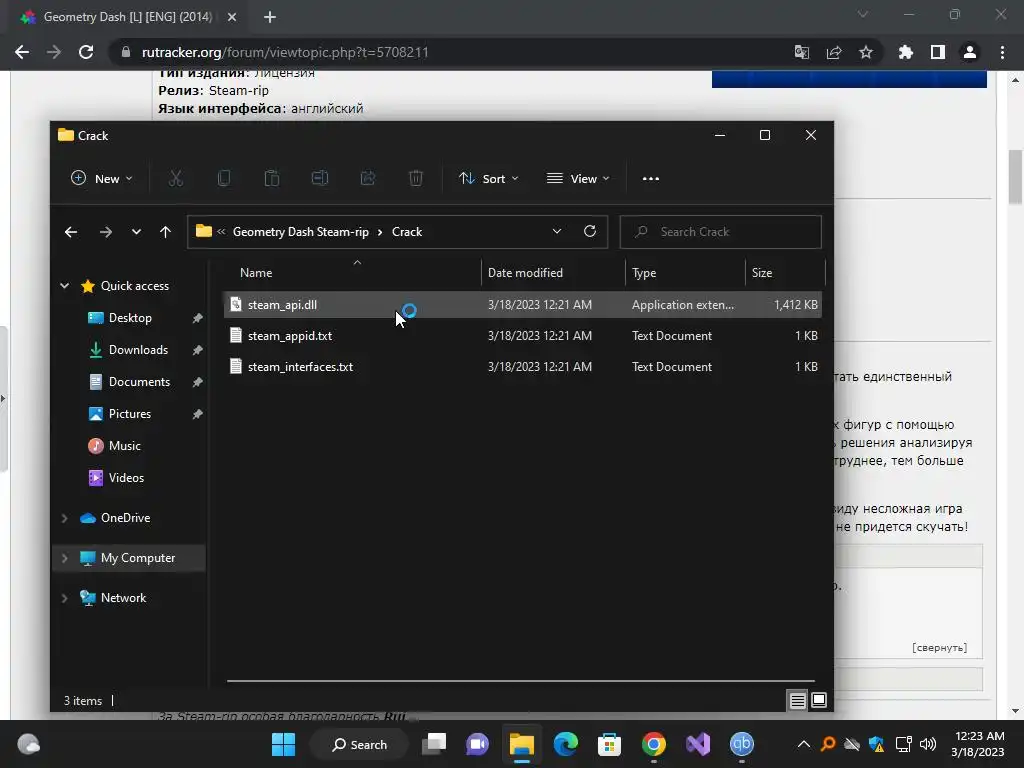Open Chrome tab search chevron

point(863,14)
